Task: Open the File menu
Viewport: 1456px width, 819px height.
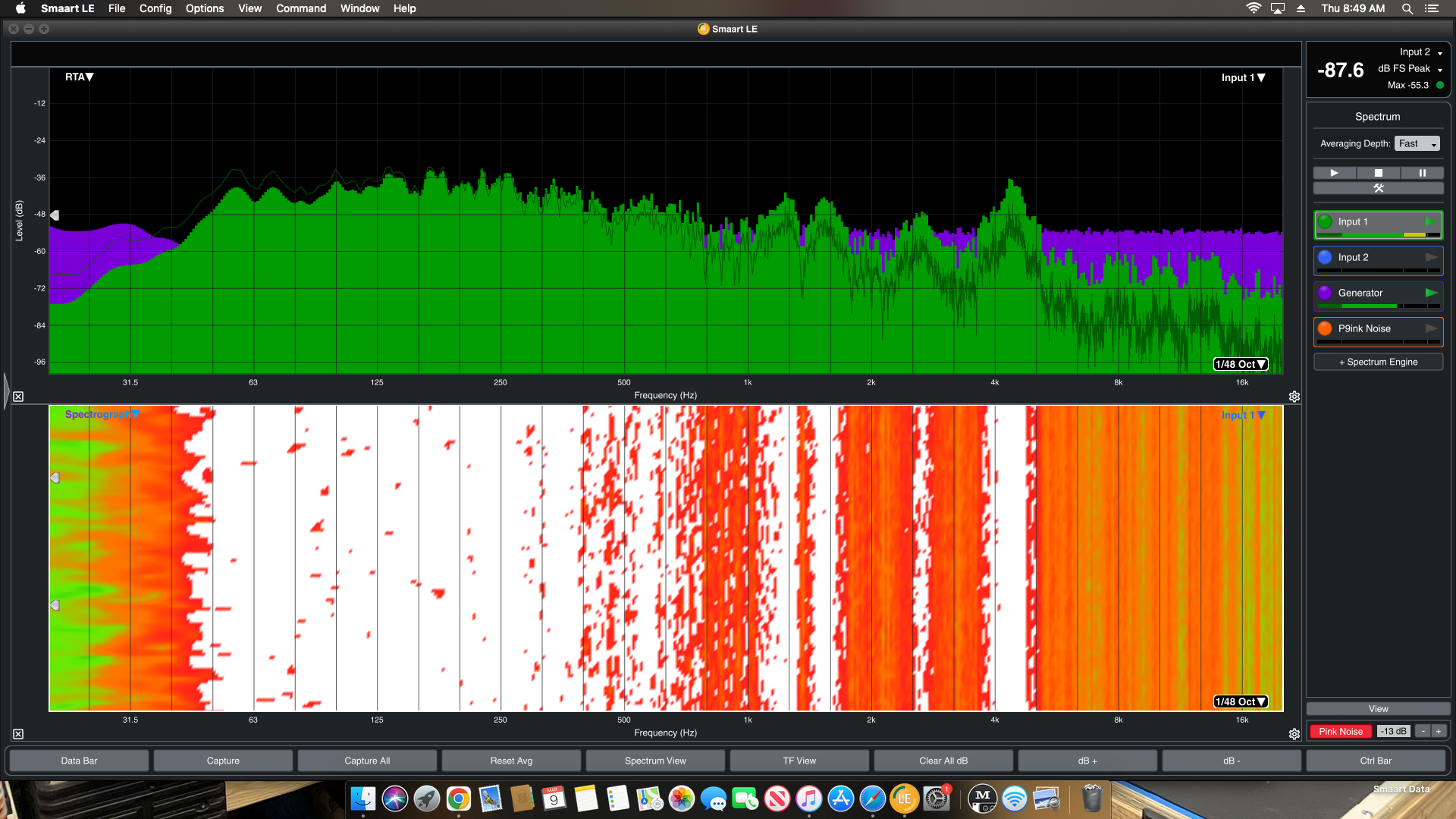Action: point(117,8)
